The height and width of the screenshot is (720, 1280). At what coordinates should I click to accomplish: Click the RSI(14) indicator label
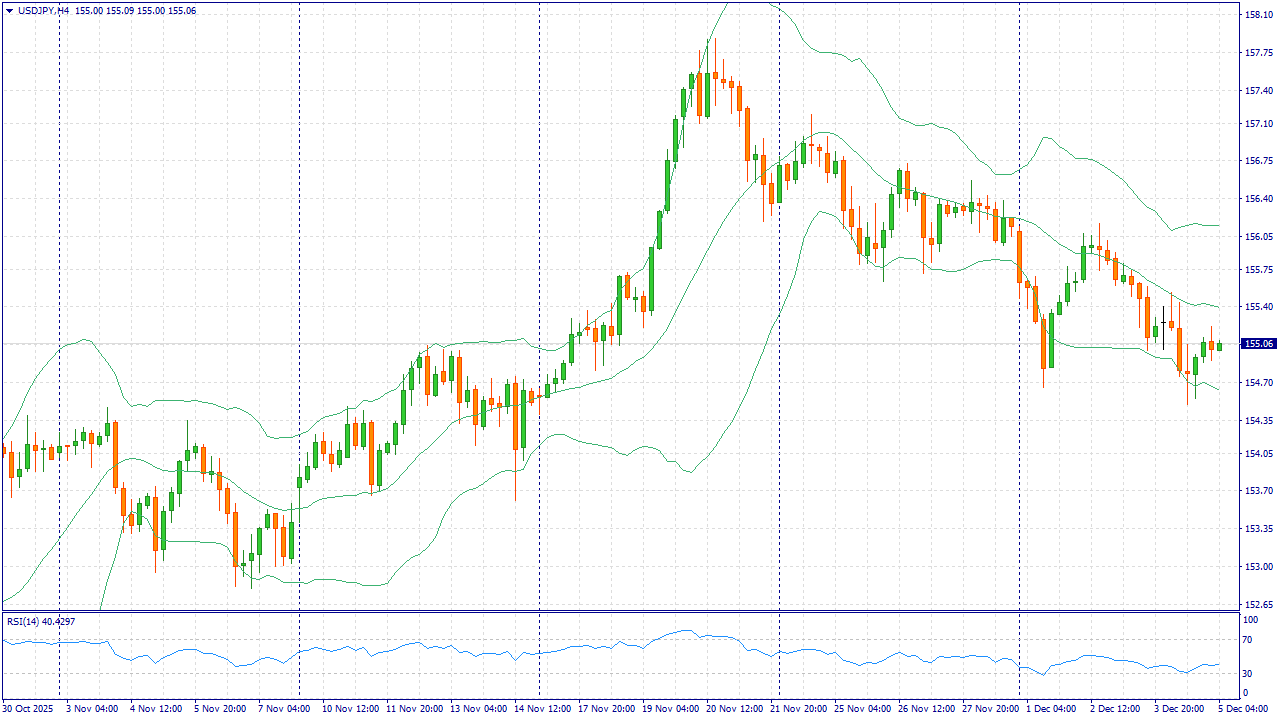click(x=40, y=621)
